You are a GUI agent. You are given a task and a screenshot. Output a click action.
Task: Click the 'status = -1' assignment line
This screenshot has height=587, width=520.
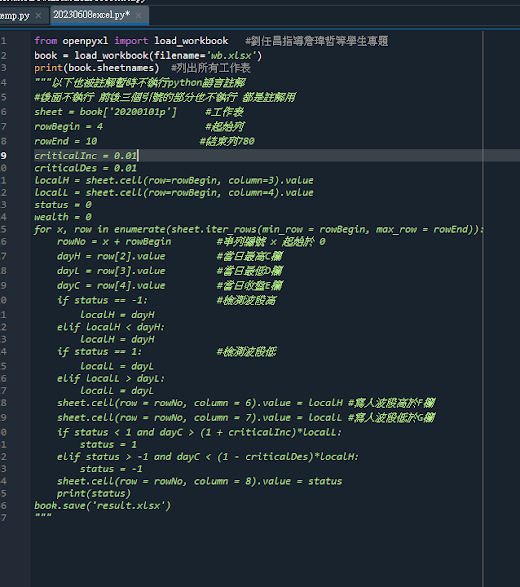pos(111,469)
